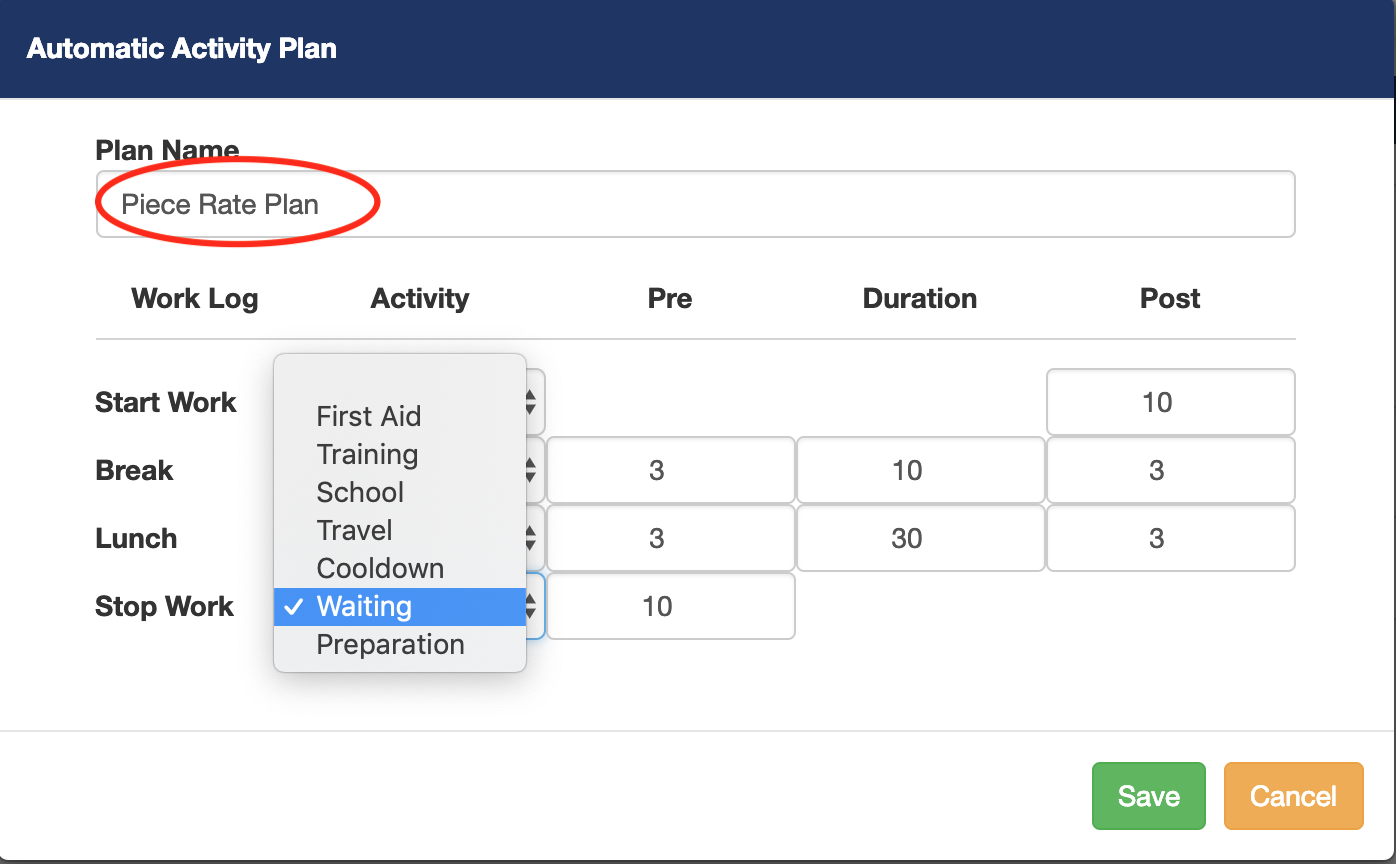This screenshot has height=864, width=1396.
Task: Select the checked Waiting option
Action: click(x=364, y=606)
